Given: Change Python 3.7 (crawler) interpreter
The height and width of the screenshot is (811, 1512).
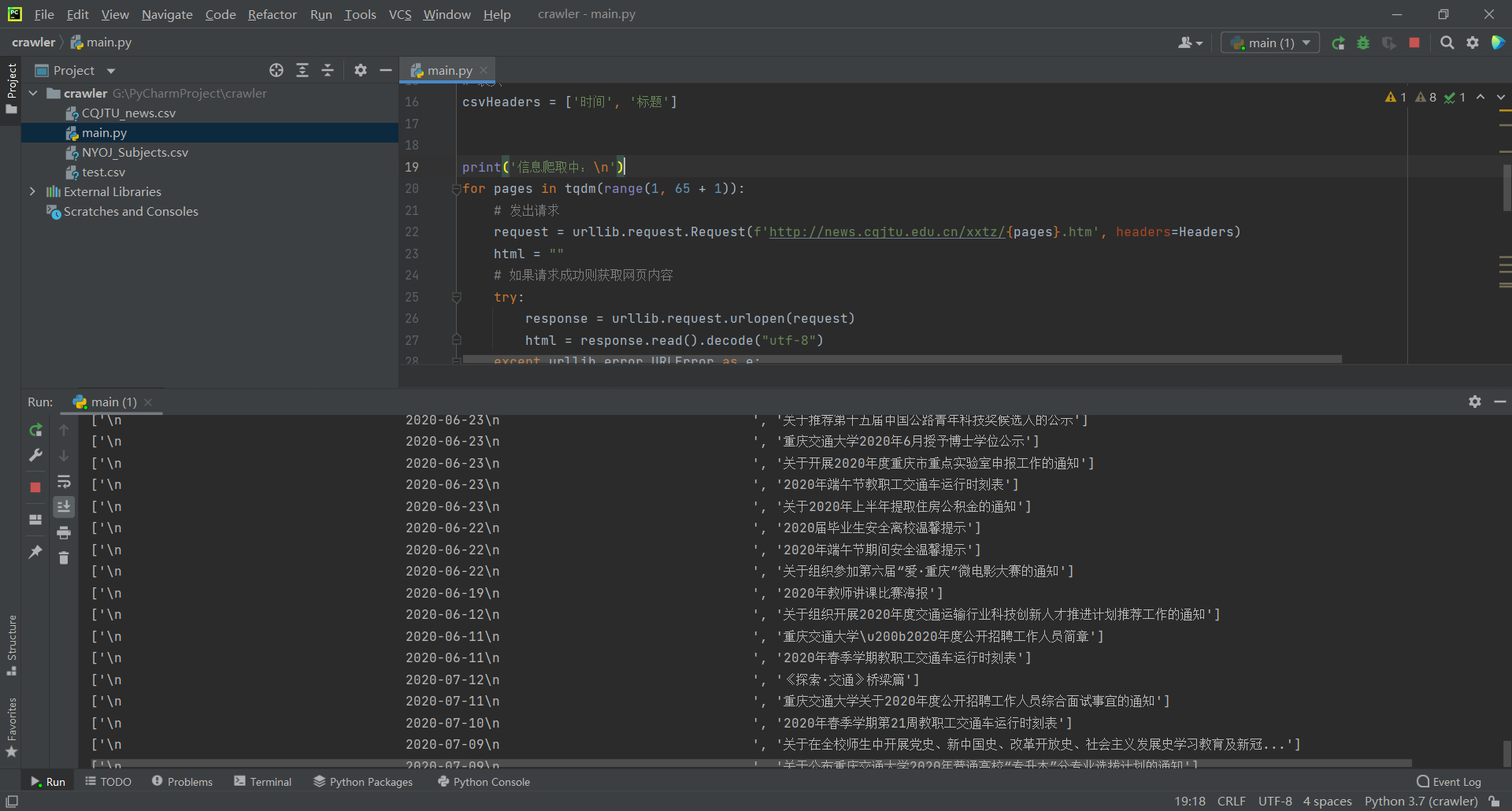Looking at the screenshot, I should point(1421,802).
